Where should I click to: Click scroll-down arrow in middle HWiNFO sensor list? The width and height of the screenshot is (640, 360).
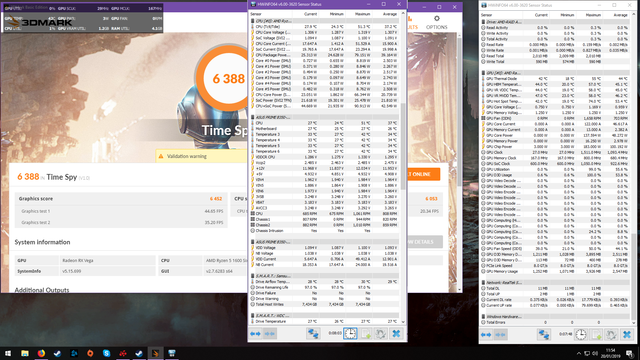coord(403,322)
